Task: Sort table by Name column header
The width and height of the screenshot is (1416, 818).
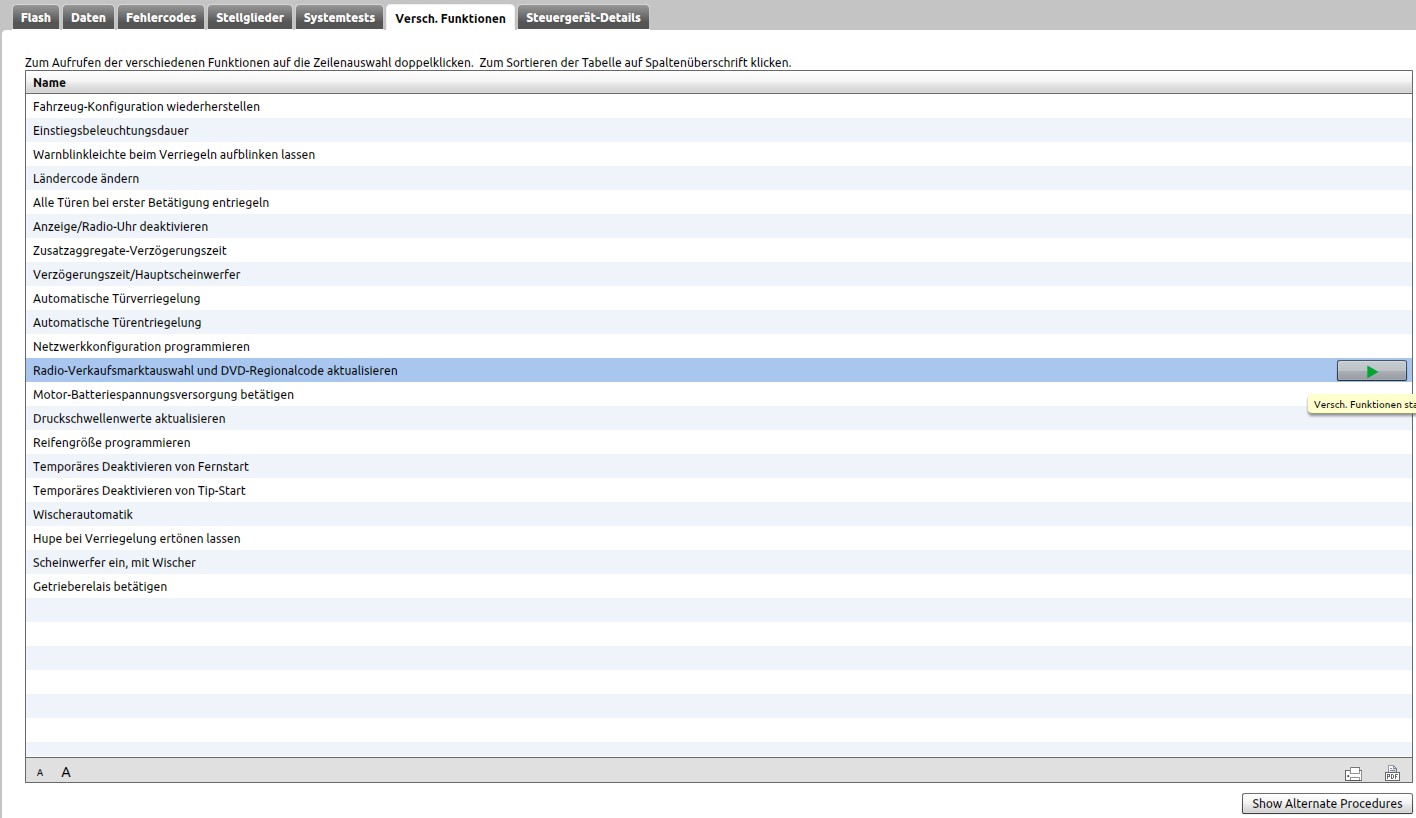Action: tap(49, 83)
